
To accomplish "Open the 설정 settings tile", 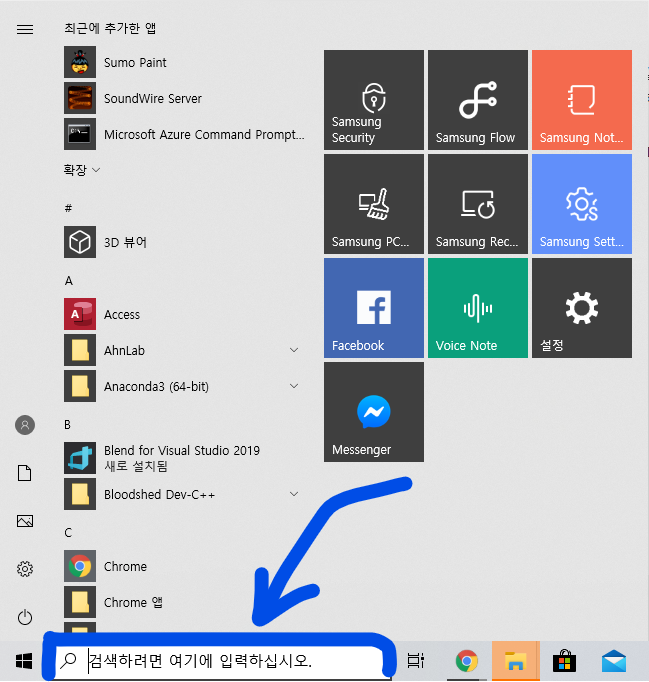I will (x=582, y=308).
